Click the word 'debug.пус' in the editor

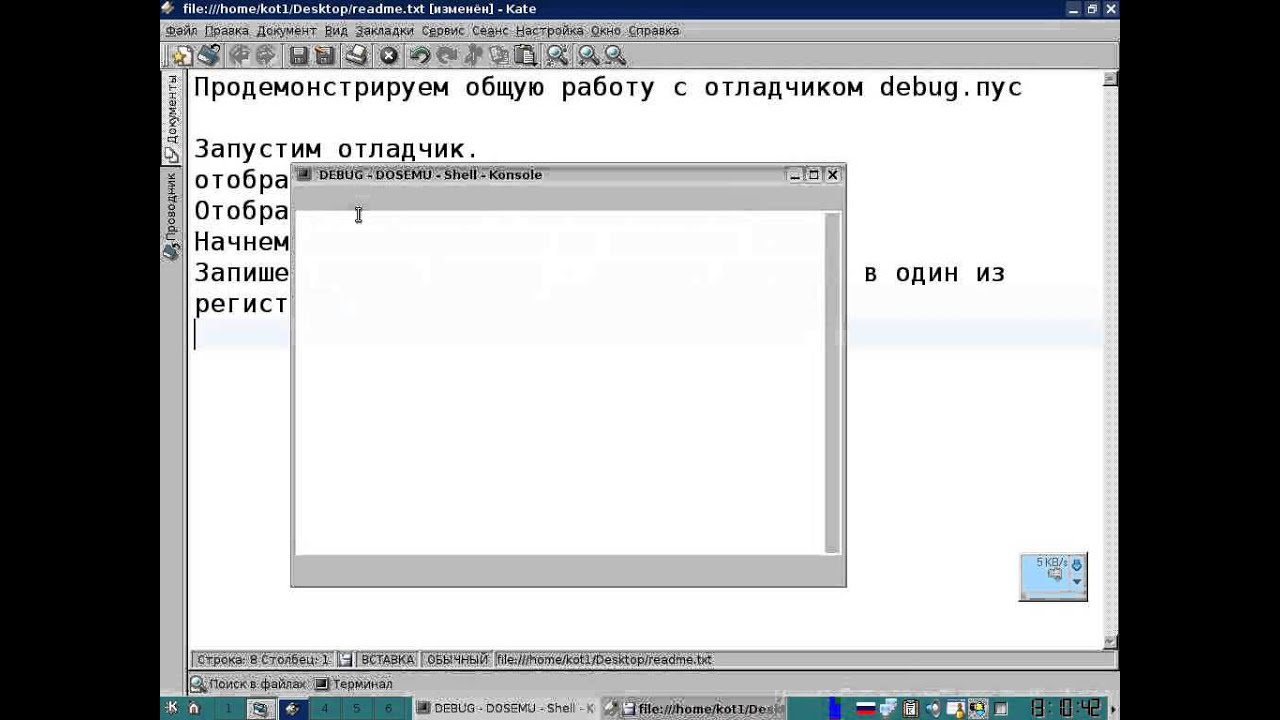950,88
